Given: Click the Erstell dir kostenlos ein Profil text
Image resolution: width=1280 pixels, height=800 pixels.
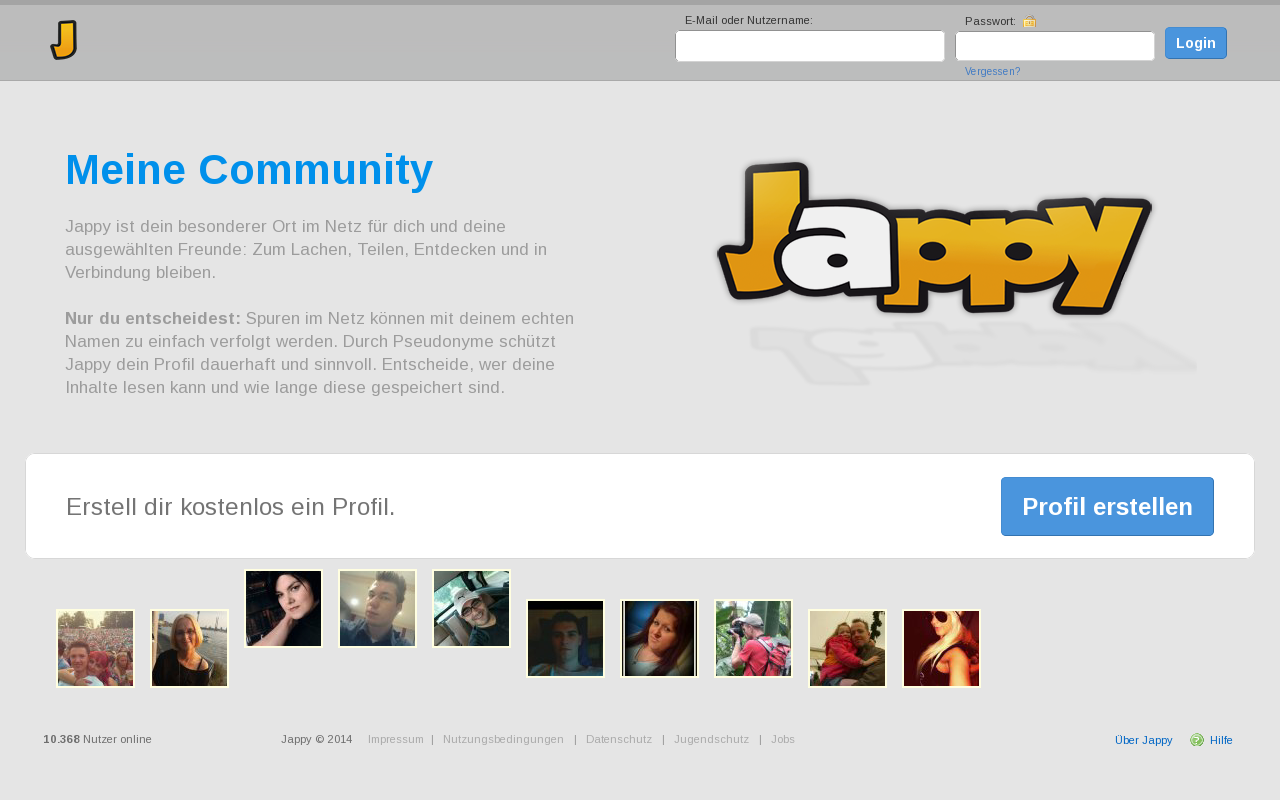Looking at the screenshot, I should (x=231, y=507).
